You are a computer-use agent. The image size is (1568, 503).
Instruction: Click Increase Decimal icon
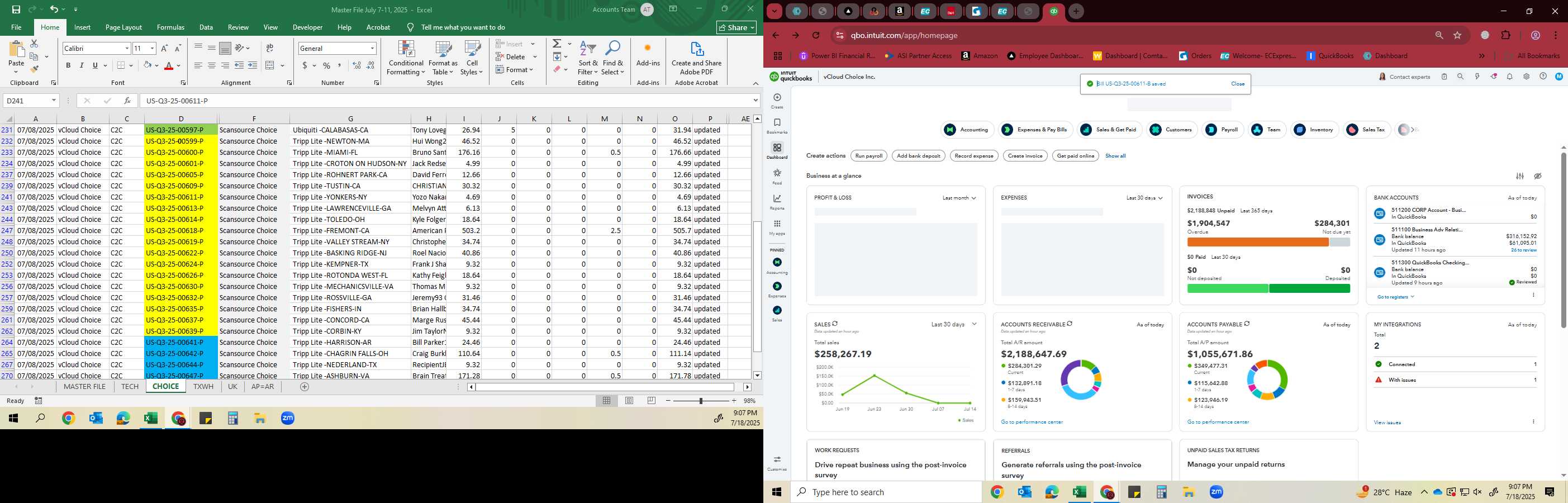357,65
